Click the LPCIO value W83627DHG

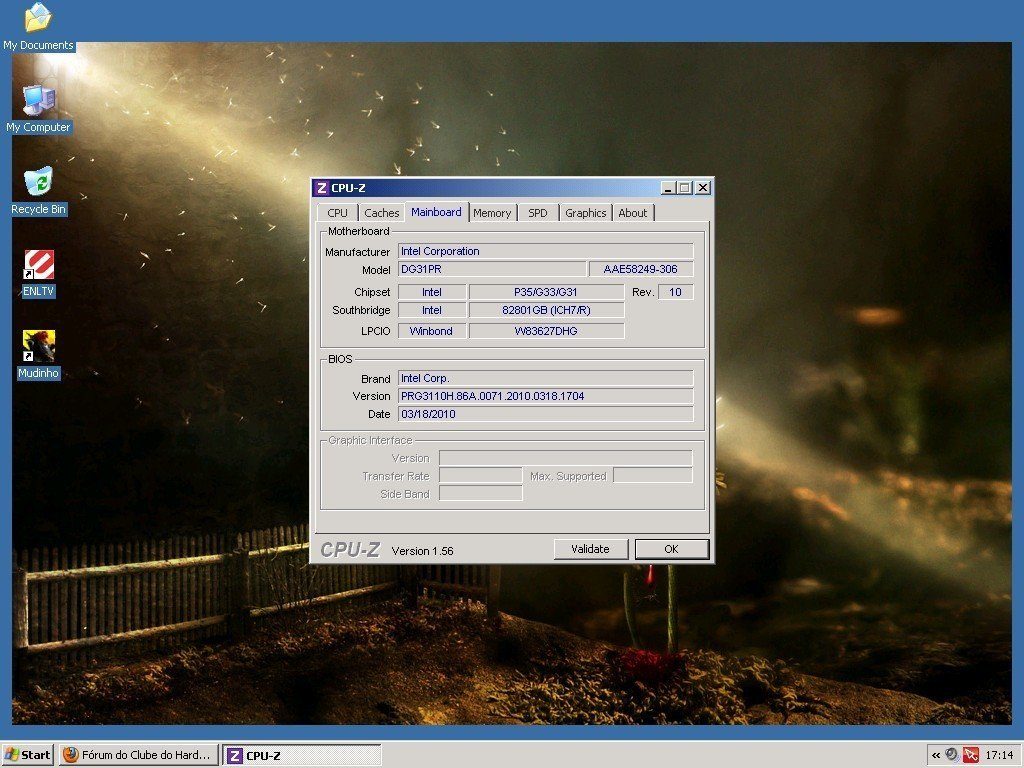546,331
